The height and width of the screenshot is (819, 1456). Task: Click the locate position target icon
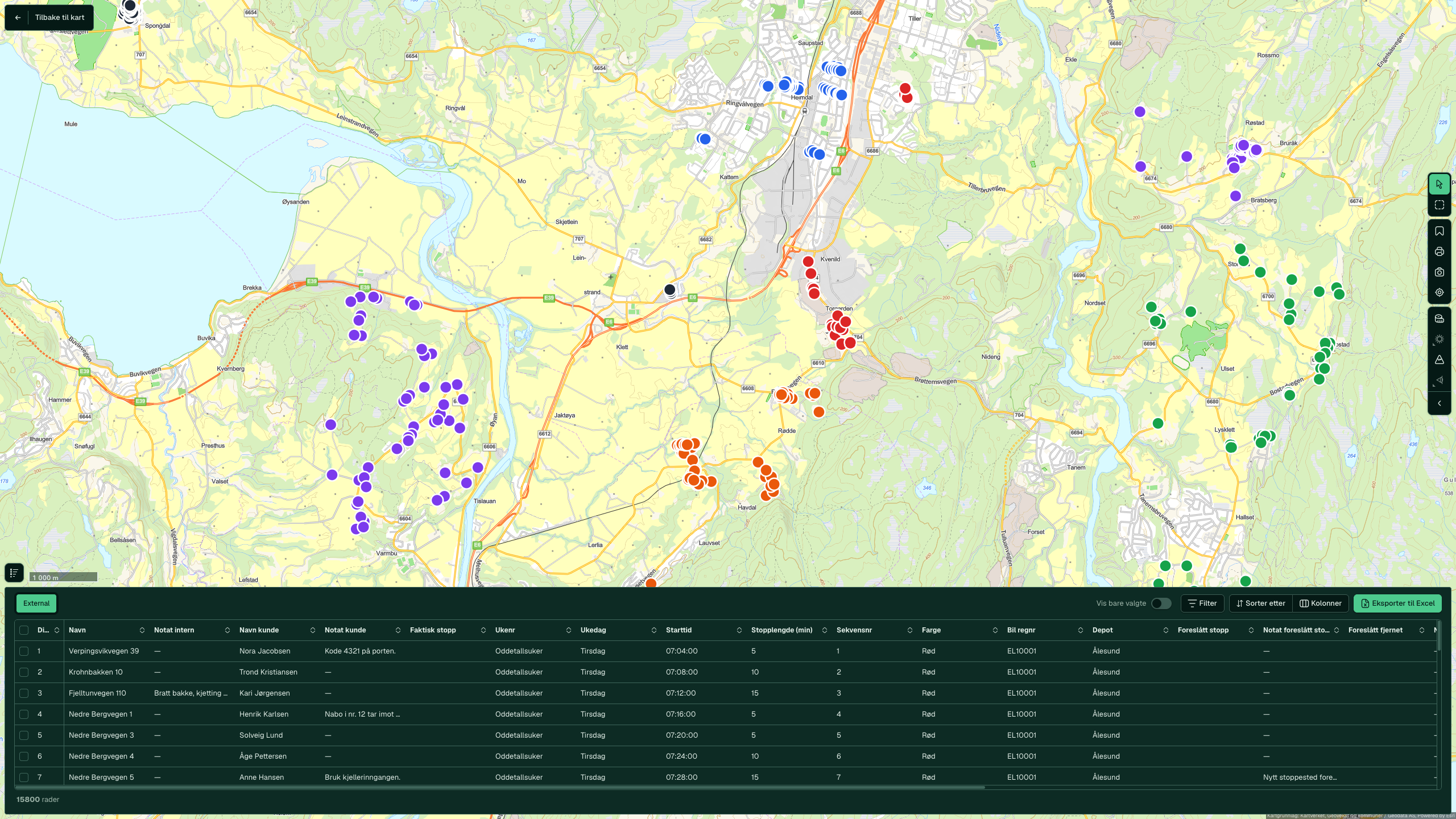tap(1439, 292)
